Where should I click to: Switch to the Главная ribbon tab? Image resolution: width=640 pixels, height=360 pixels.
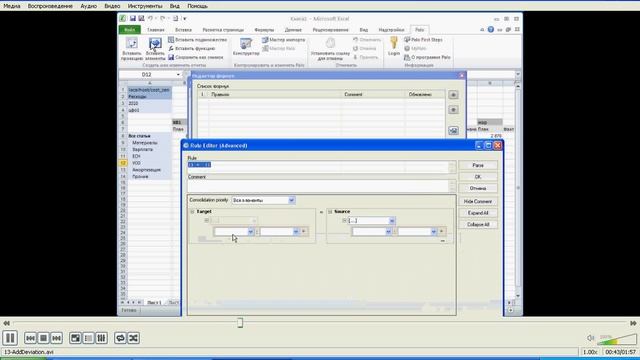click(156, 30)
